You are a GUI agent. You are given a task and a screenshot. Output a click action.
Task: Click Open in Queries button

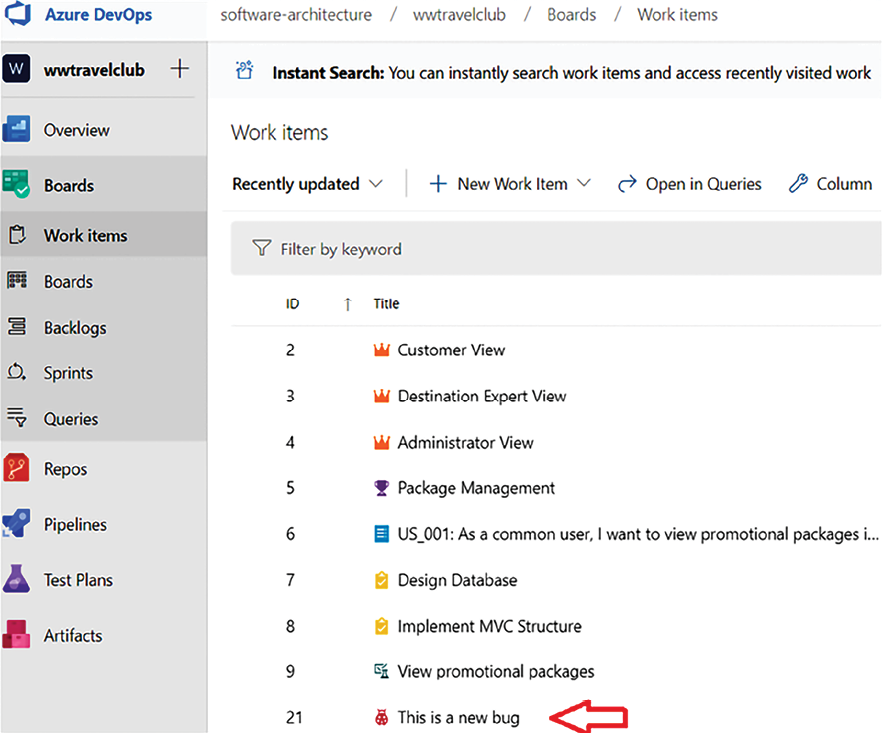(690, 184)
